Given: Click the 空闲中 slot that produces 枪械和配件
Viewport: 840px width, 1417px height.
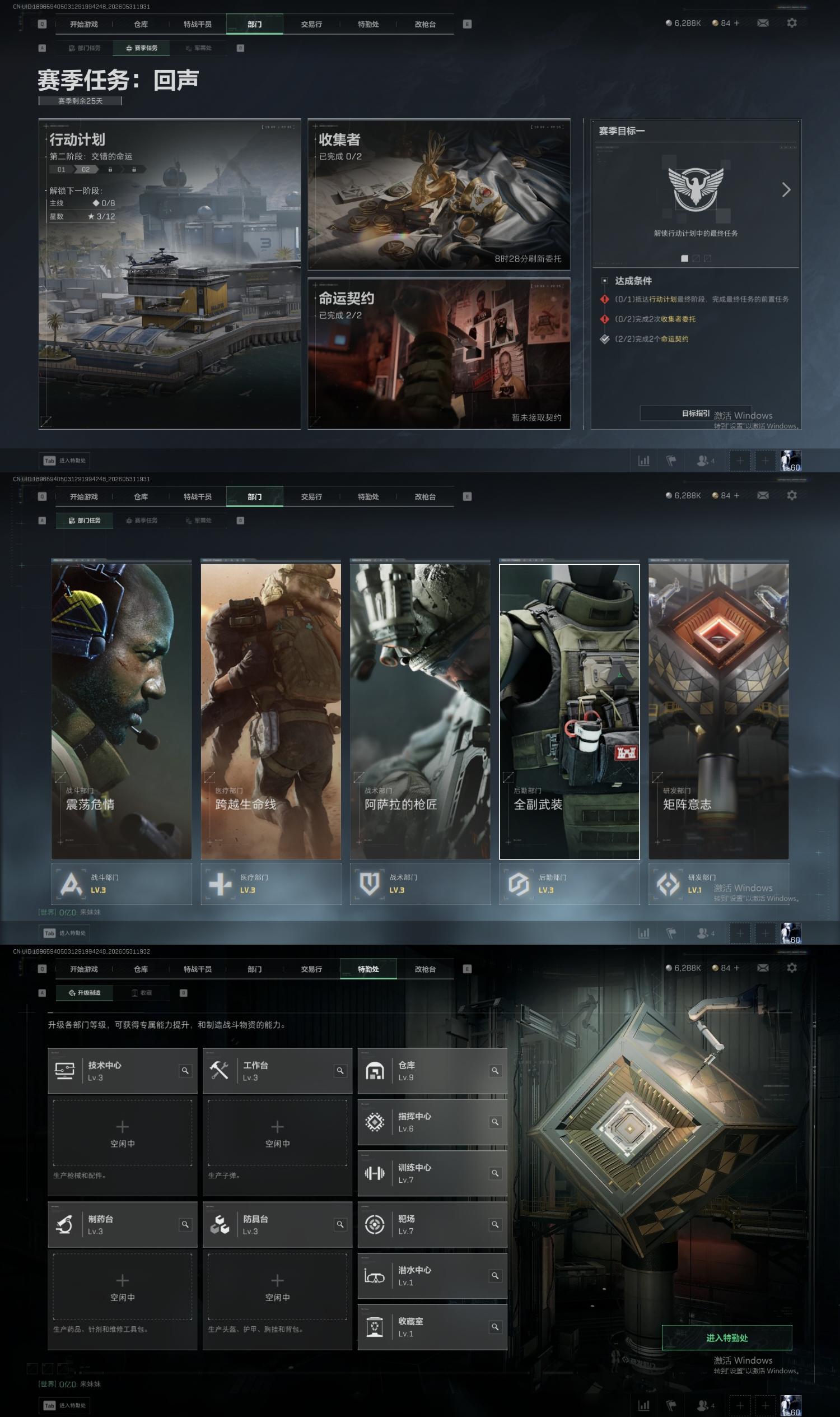Looking at the screenshot, I should tap(122, 1133).
